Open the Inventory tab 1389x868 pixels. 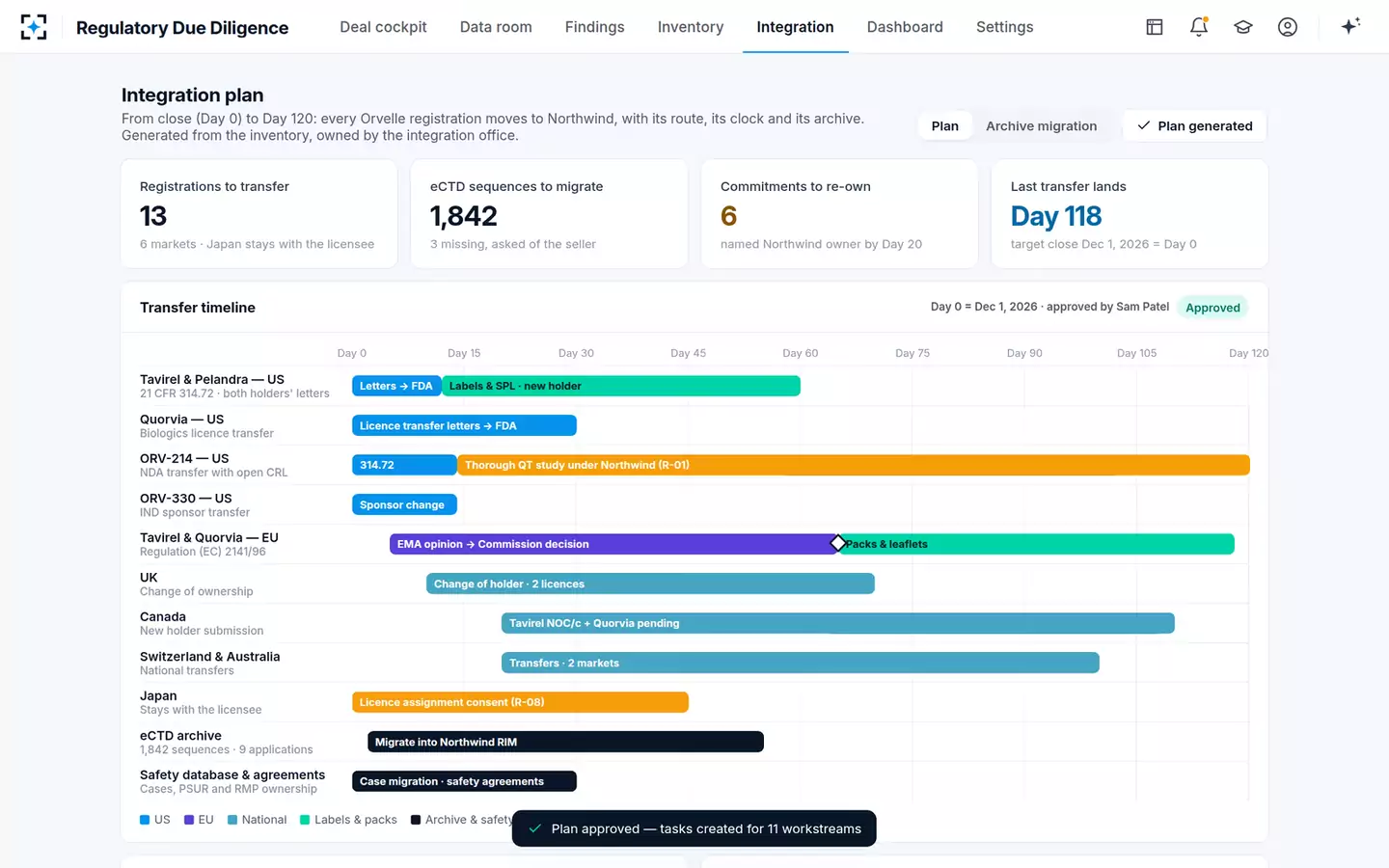691,27
